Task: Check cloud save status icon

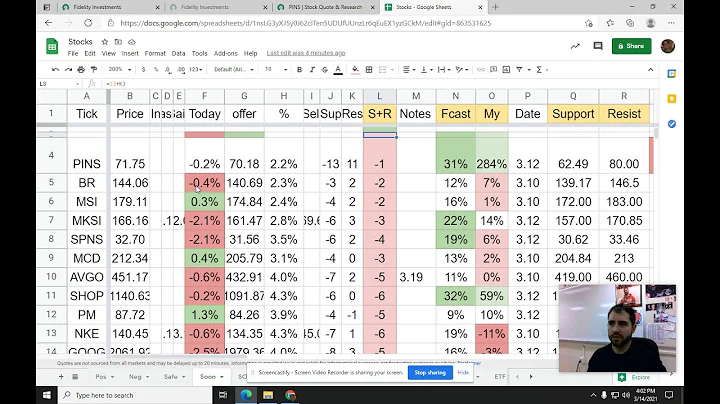Action: pos(132,42)
